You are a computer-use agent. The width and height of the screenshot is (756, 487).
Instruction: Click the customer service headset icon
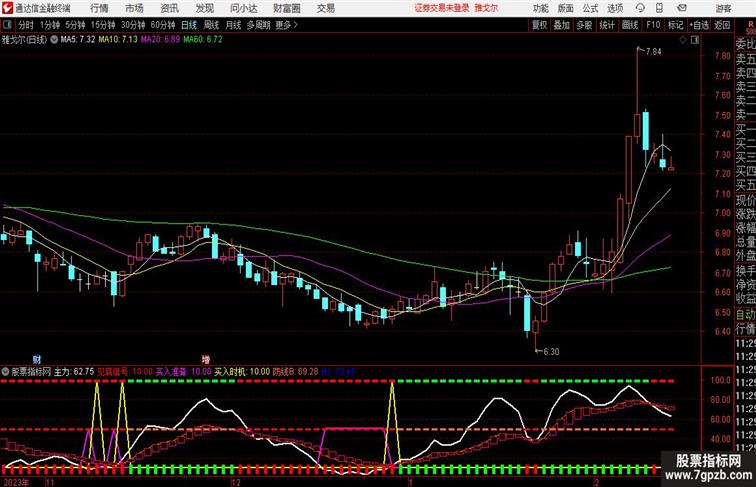pyautogui.click(x=640, y=8)
